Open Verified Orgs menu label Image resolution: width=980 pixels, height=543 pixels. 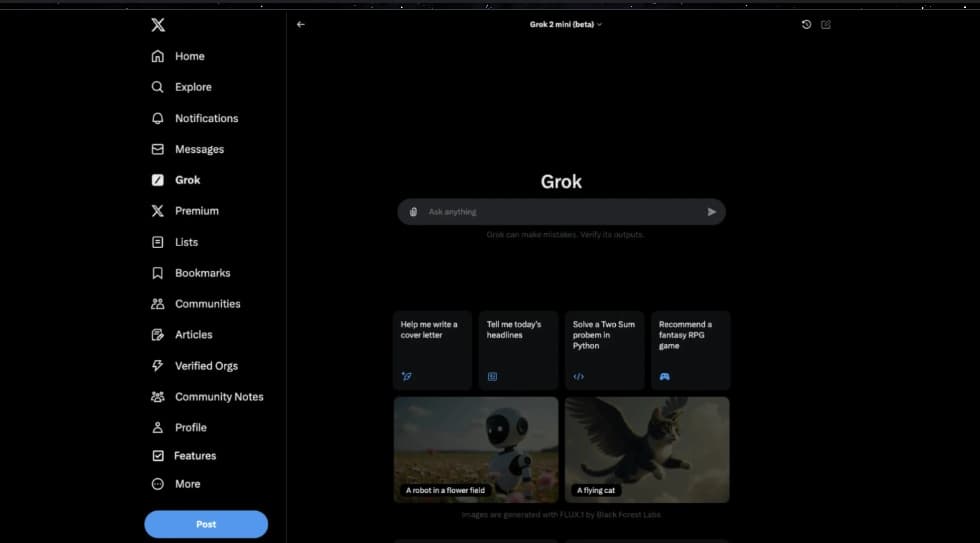click(206, 366)
